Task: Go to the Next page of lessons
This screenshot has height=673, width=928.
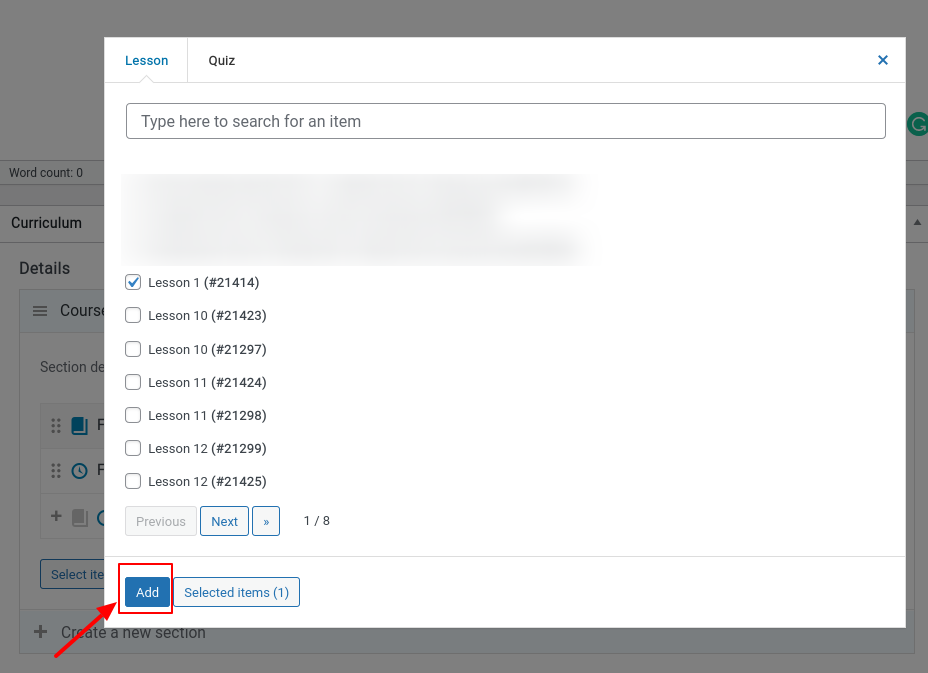Action: 224,521
